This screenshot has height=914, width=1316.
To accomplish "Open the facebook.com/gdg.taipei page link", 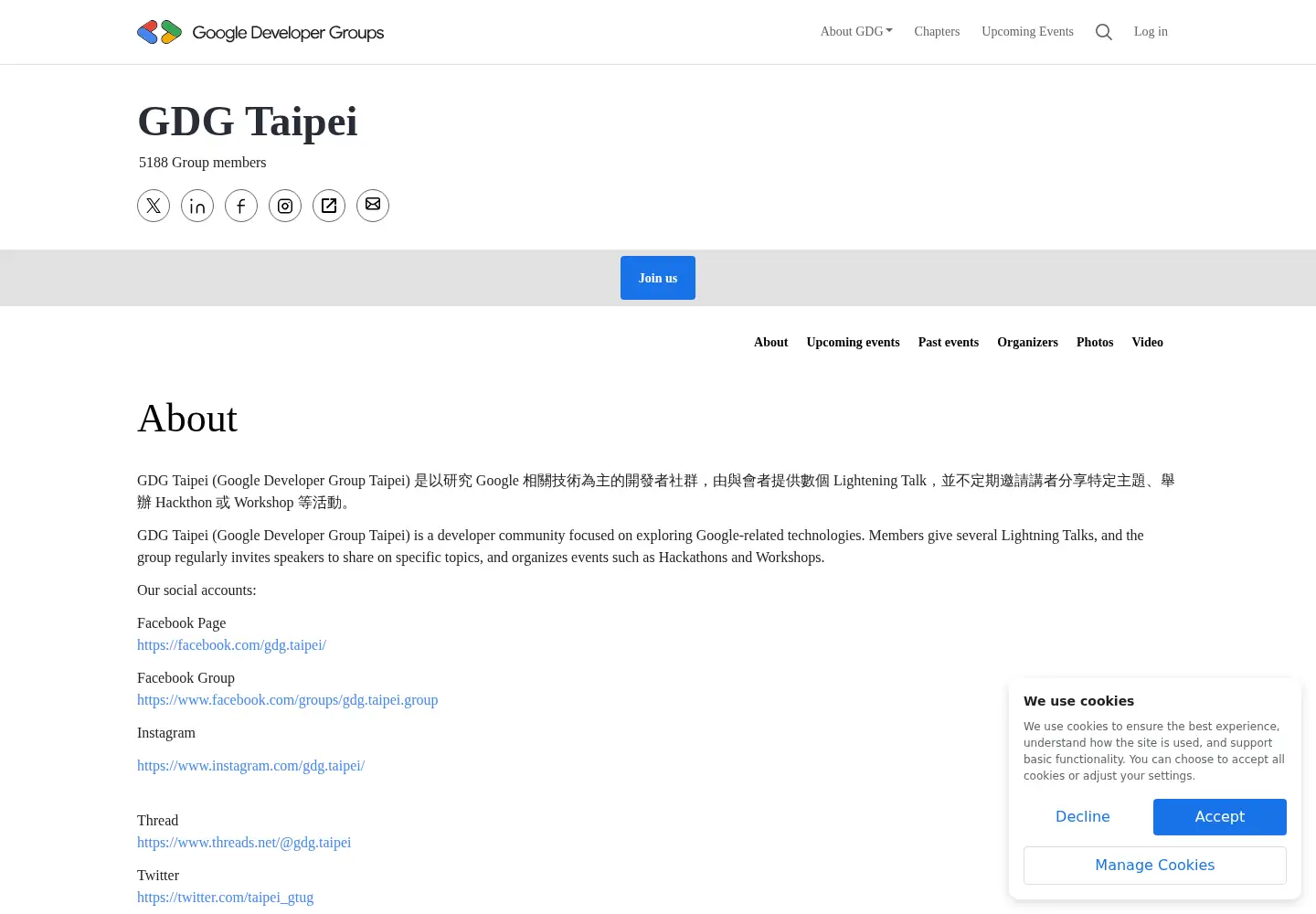I will click(231, 644).
